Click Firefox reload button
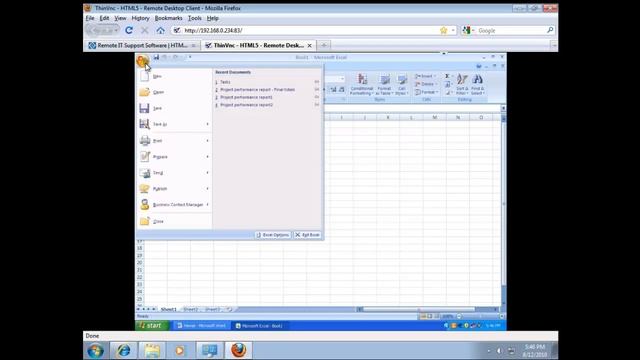Viewport: 640px width, 360px height. 129,30
